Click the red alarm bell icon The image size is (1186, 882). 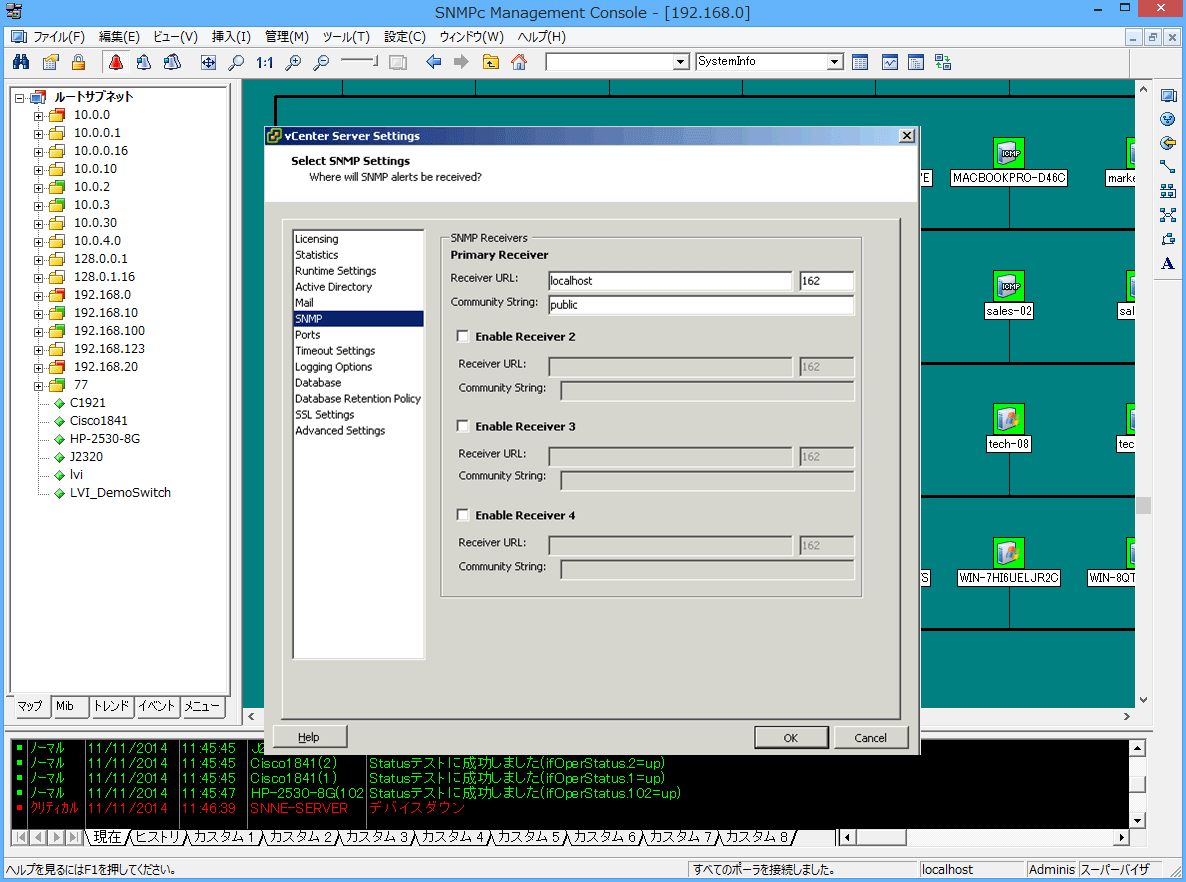point(116,62)
